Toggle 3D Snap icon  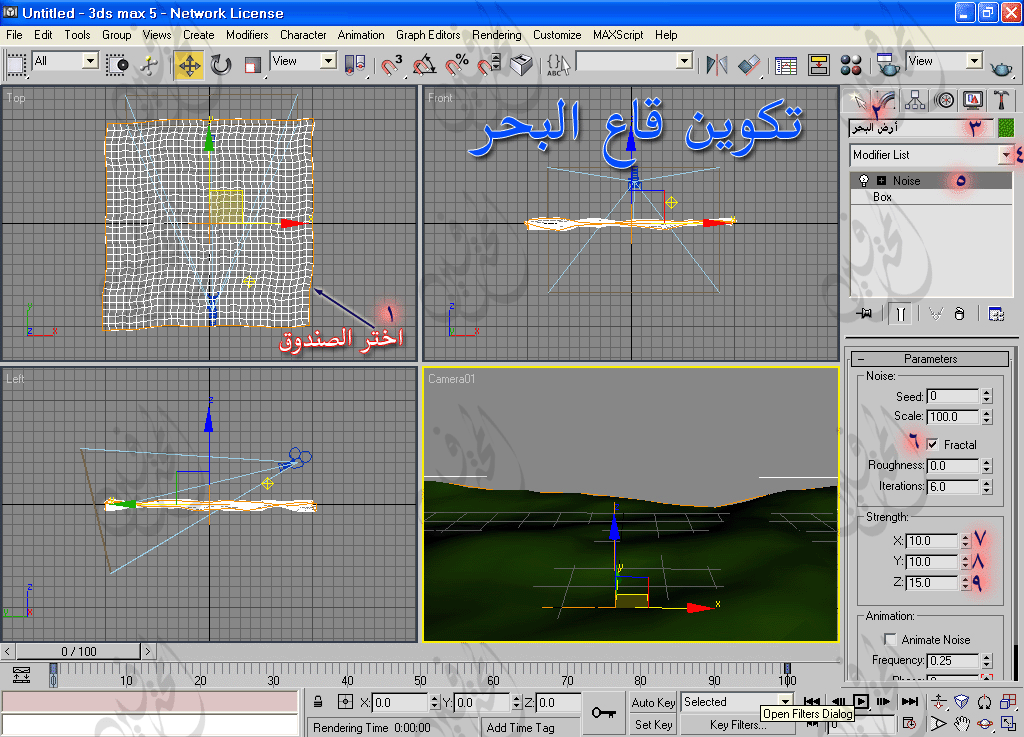[x=392, y=65]
